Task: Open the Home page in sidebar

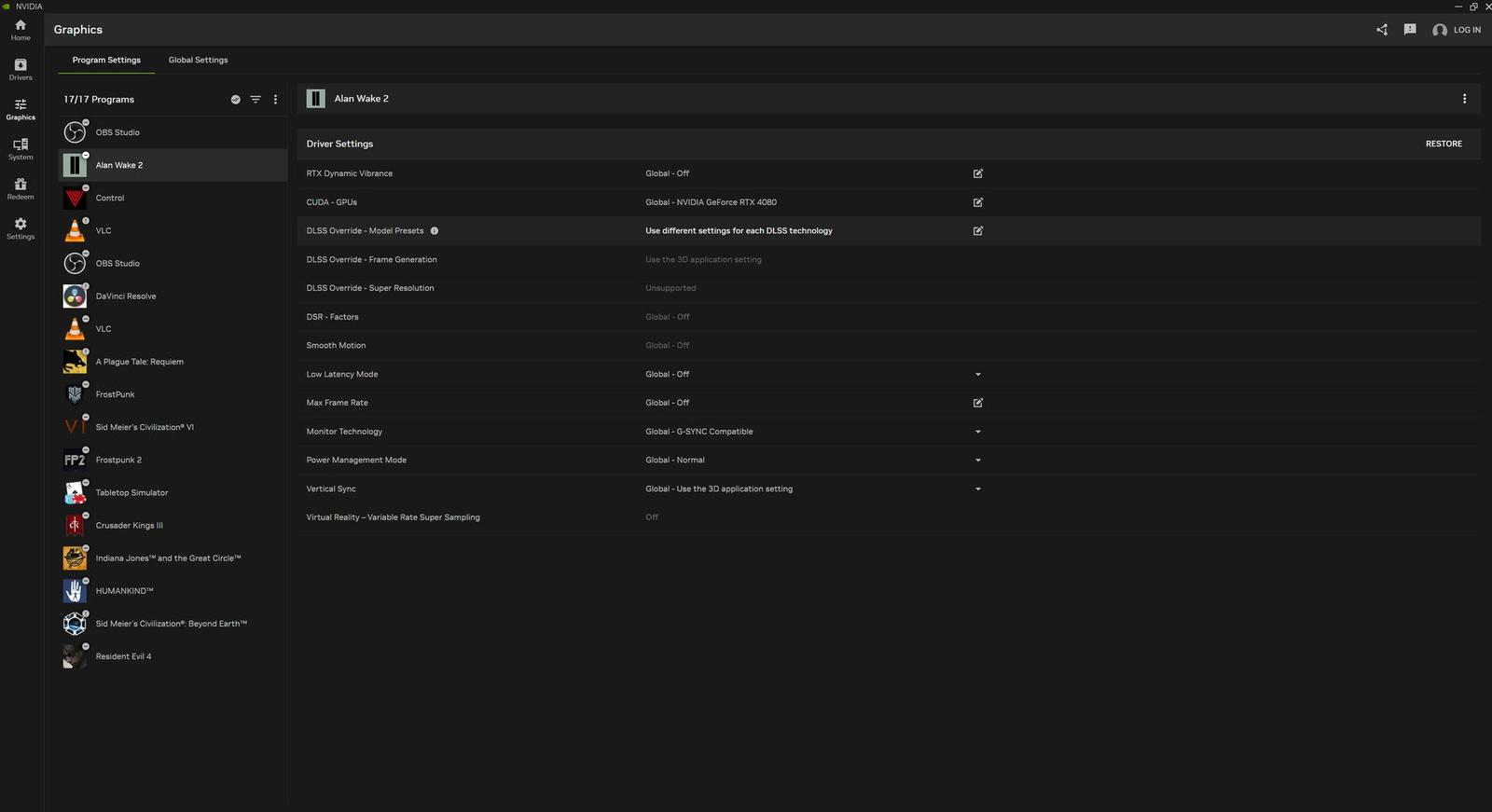Action: tap(21, 30)
